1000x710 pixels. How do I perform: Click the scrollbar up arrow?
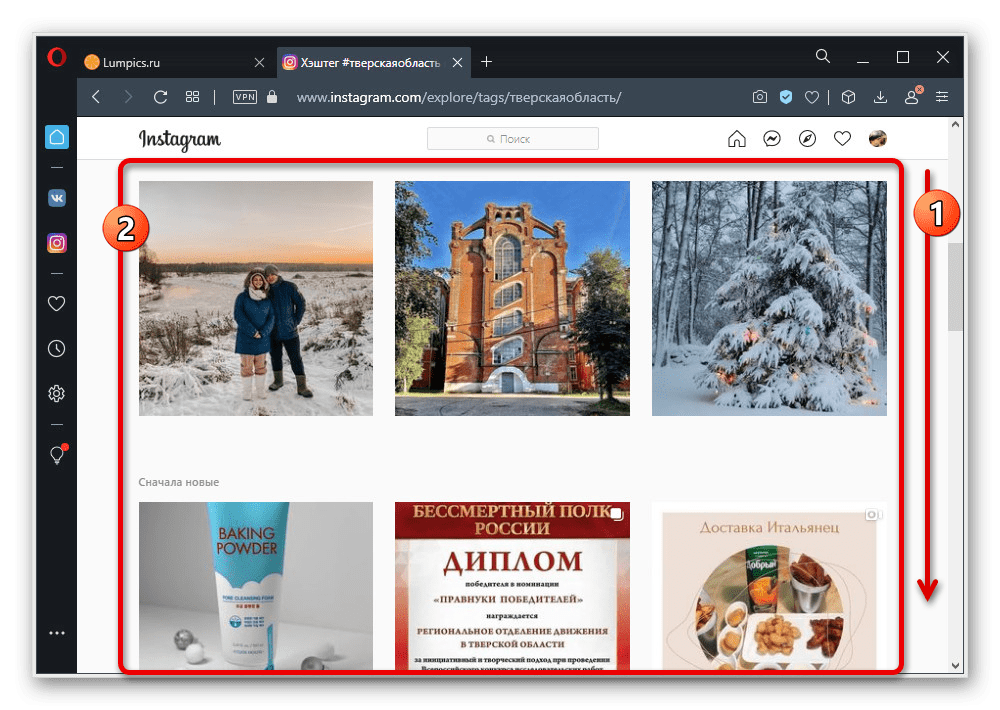coord(955,125)
